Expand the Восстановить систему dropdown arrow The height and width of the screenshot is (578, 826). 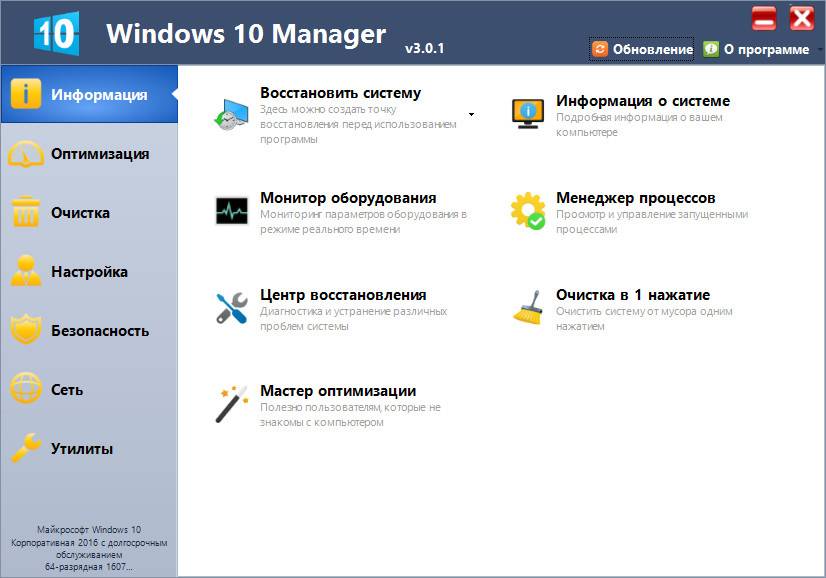coord(471,114)
